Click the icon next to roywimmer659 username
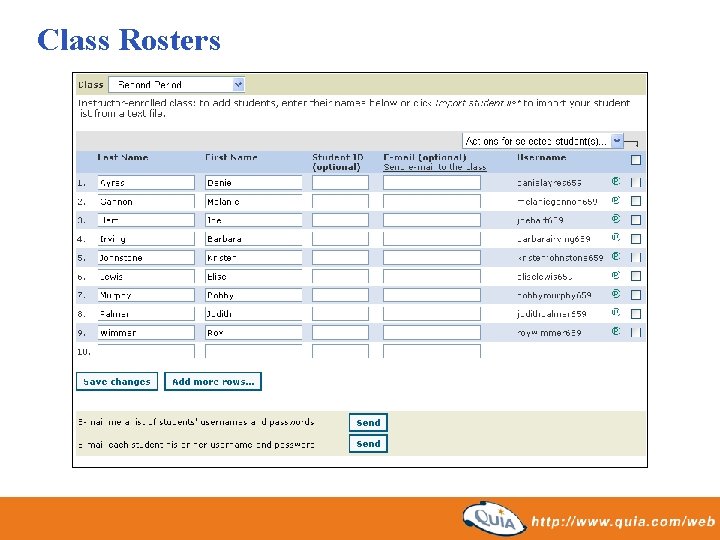720x540 pixels. [616, 331]
